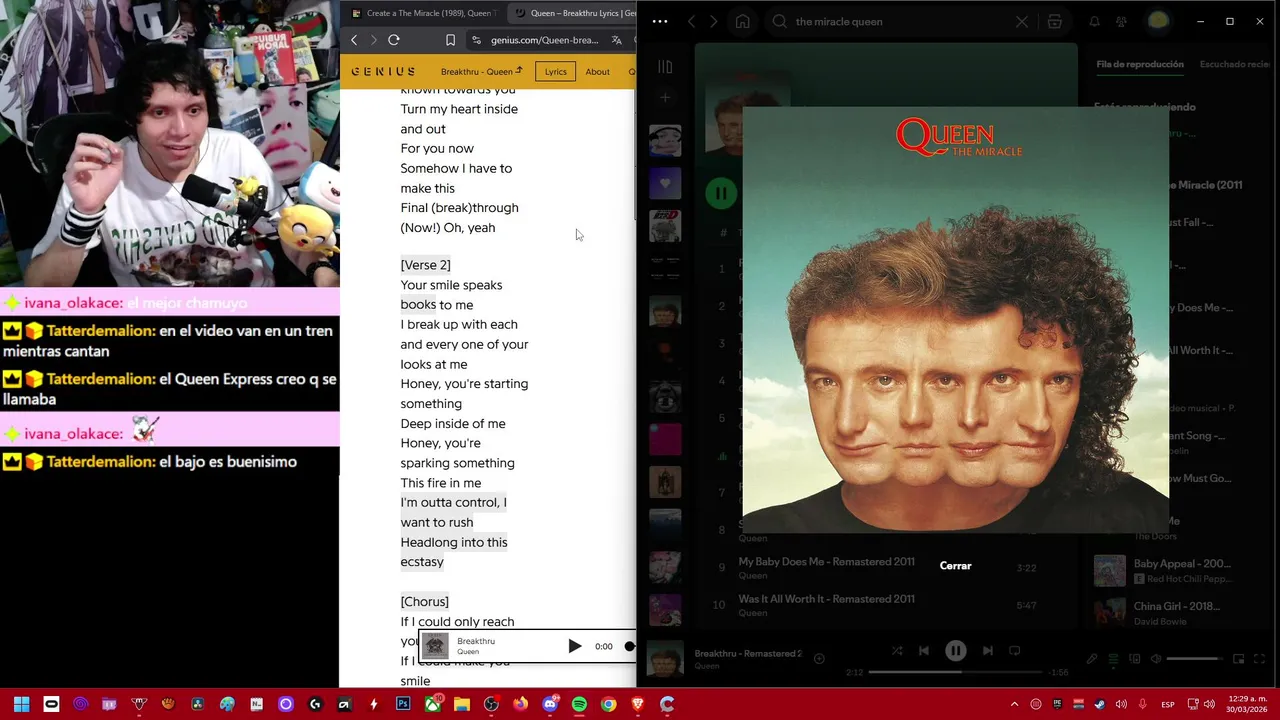The image size is (1280, 720).
Task: Switch to 'Escuchado recientemente' tab
Action: click(1236, 64)
